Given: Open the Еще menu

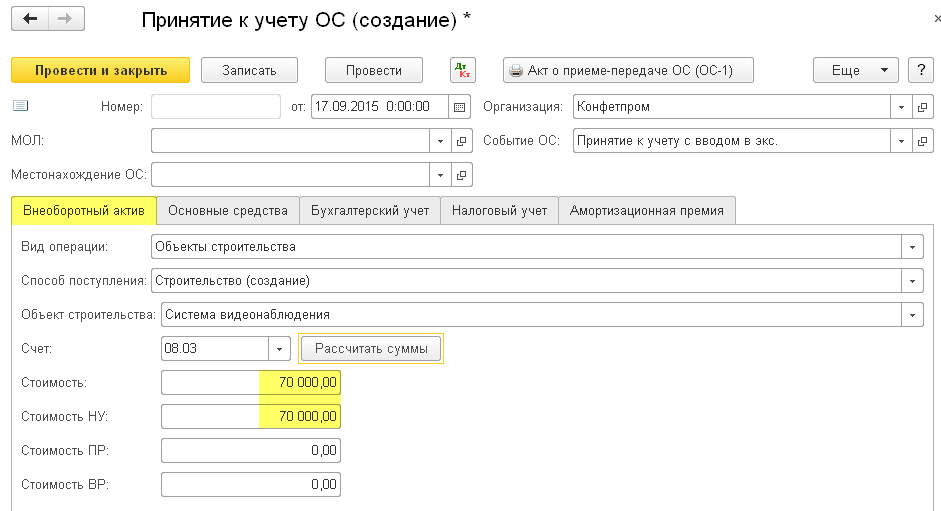Looking at the screenshot, I should pyautogui.click(x=856, y=70).
